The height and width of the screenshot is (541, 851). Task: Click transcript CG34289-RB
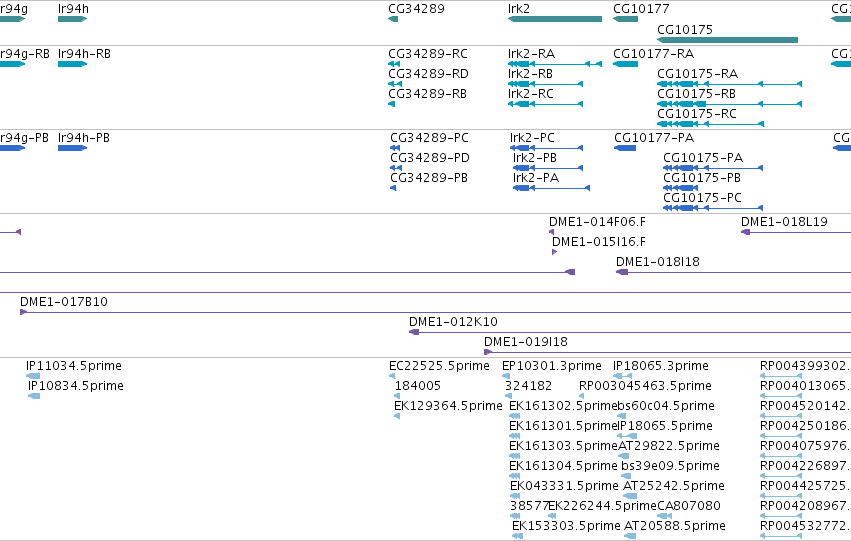pyautogui.click(x=428, y=94)
